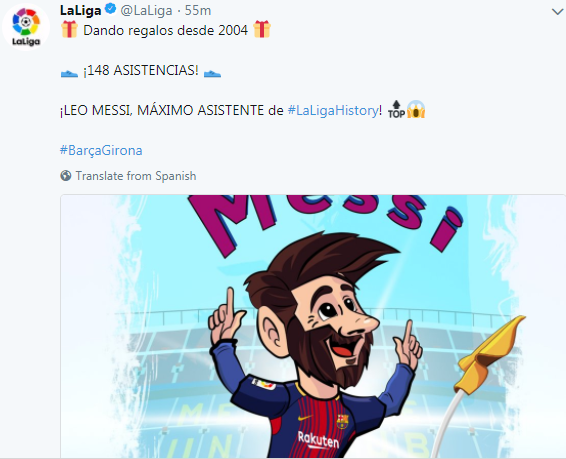This screenshot has width=566, height=459.
Task: Click the blue verified badge
Action: pyautogui.click(x=110, y=9)
